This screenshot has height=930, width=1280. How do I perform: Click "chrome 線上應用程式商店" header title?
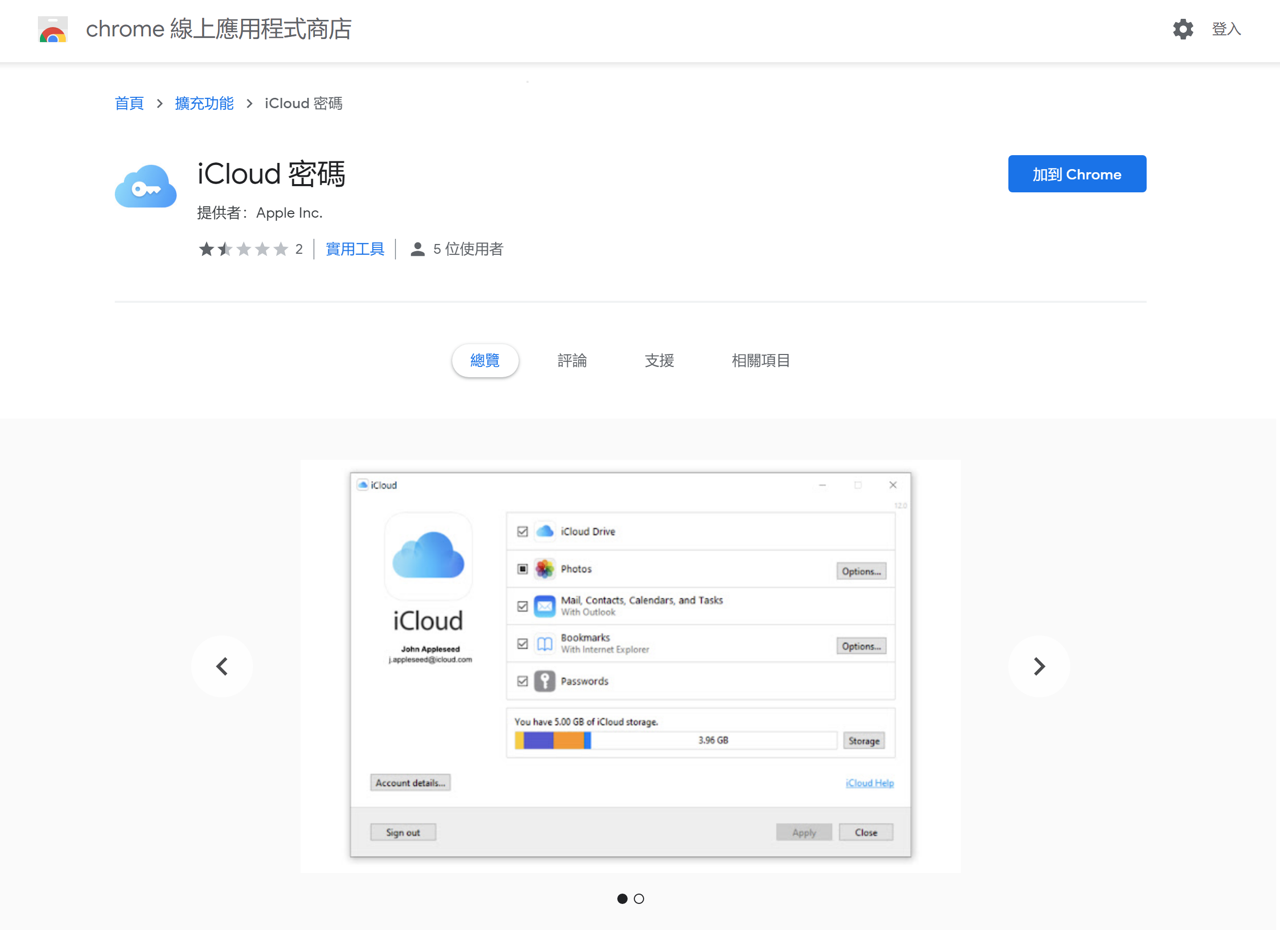219,29
